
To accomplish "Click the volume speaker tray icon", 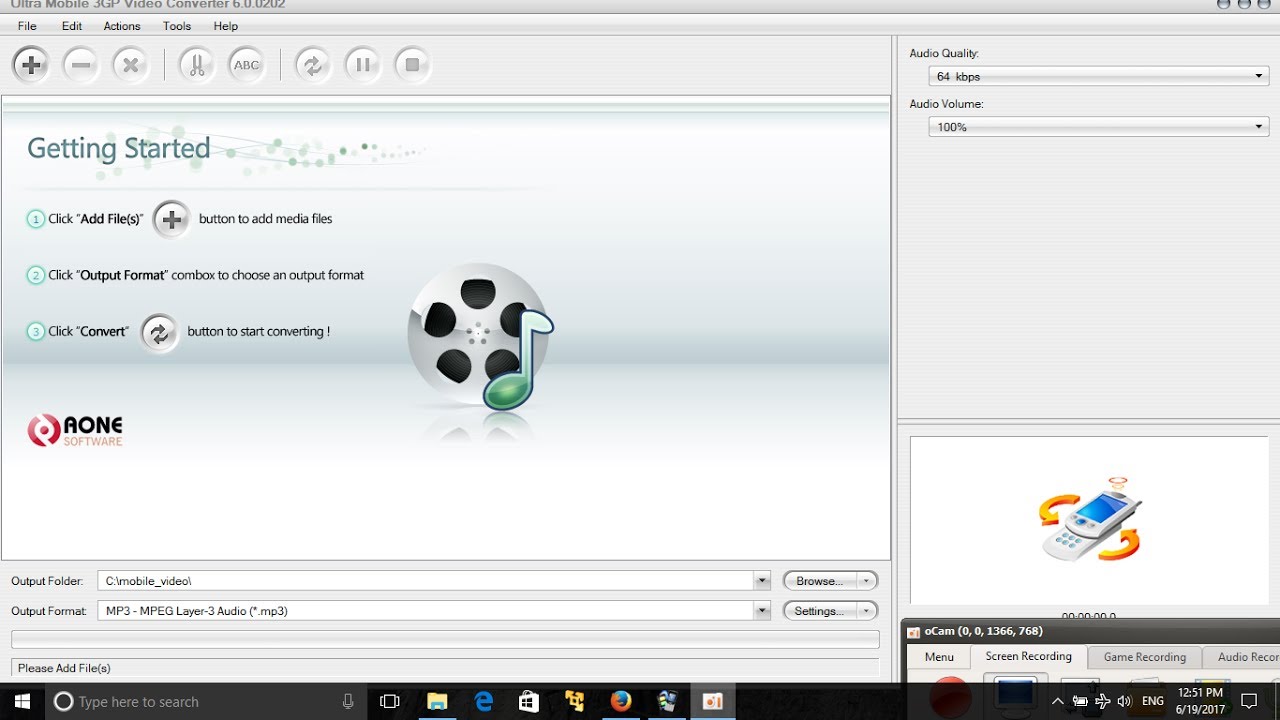I will (x=1125, y=702).
